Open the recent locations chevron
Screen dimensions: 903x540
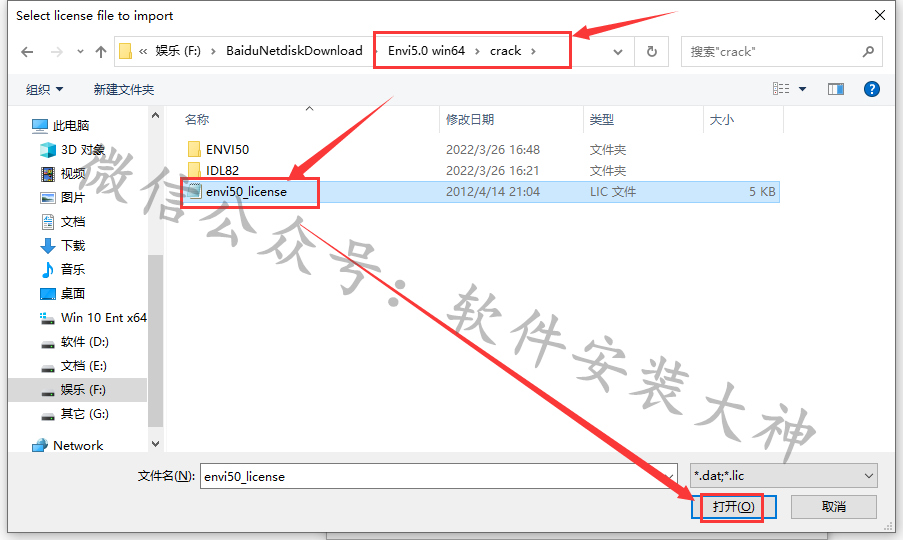pyautogui.click(x=80, y=52)
